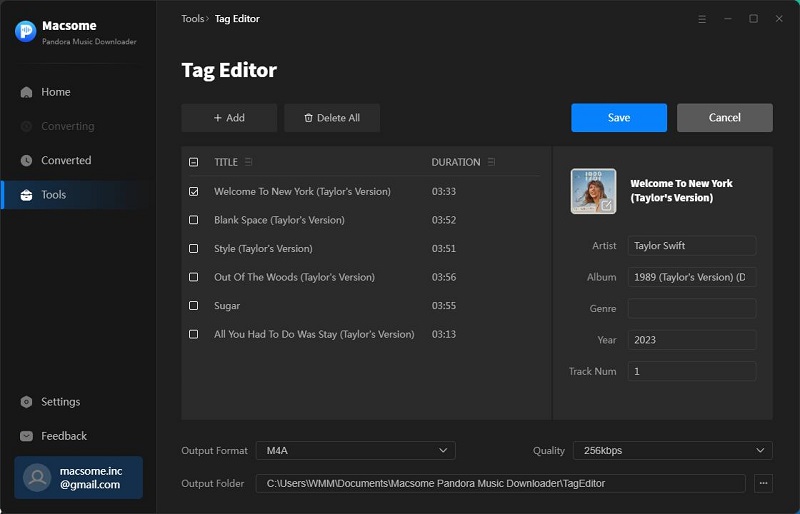Click the user avatar icon
This screenshot has width=800, height=514.
tap(37, 477)
